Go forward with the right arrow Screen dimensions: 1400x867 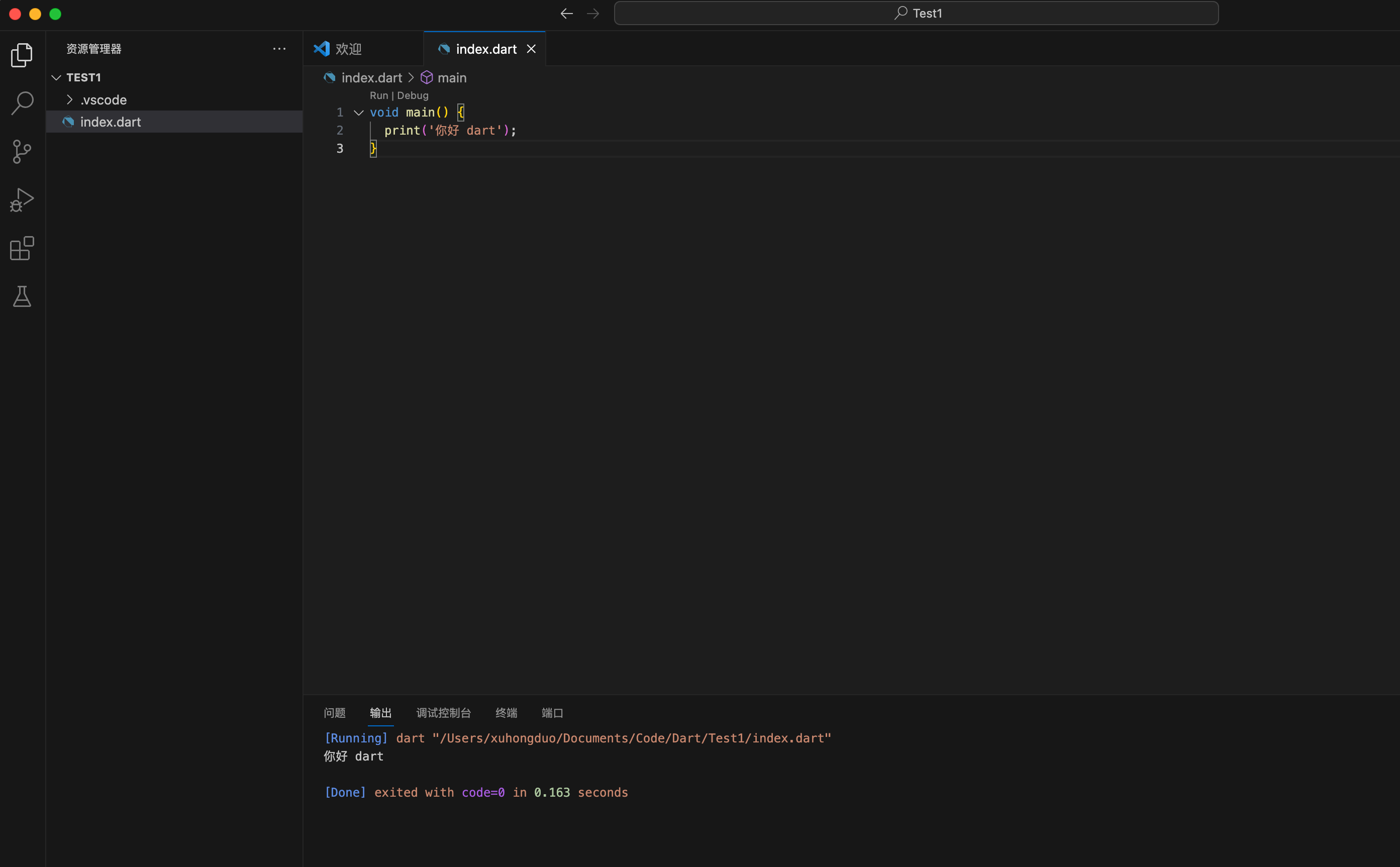tap(593, 13)
